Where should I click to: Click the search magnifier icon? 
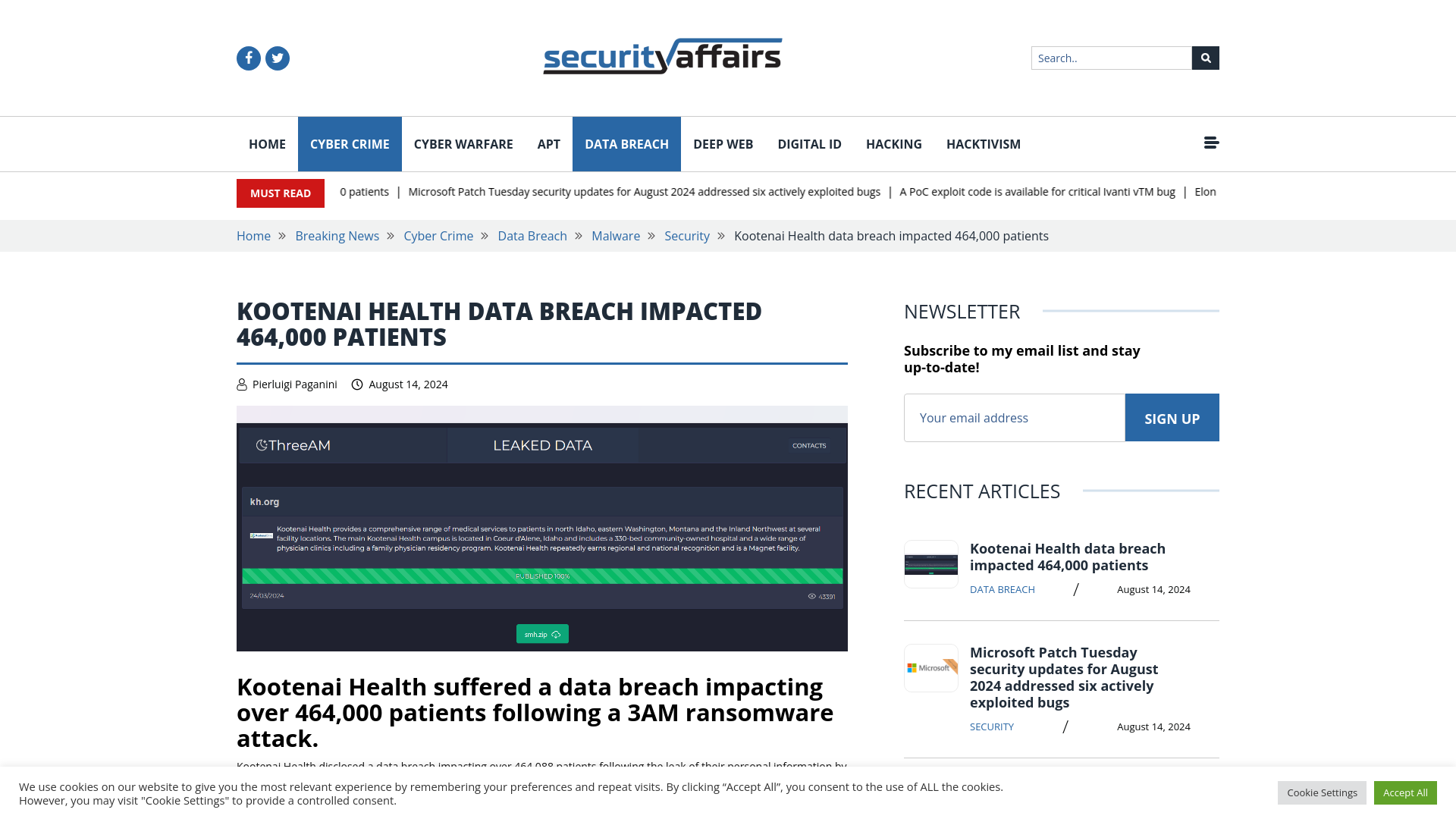point(1205,57)
